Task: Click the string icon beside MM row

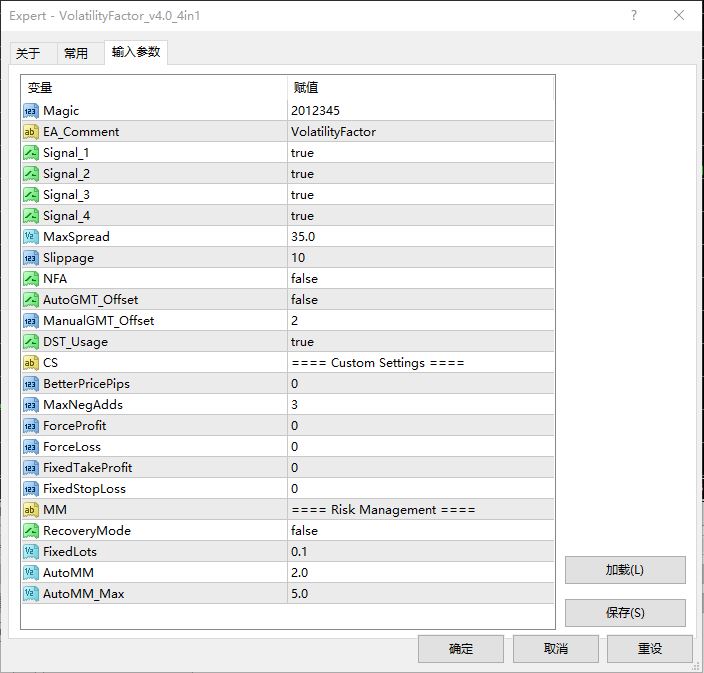Action: (x=31, y=510)
